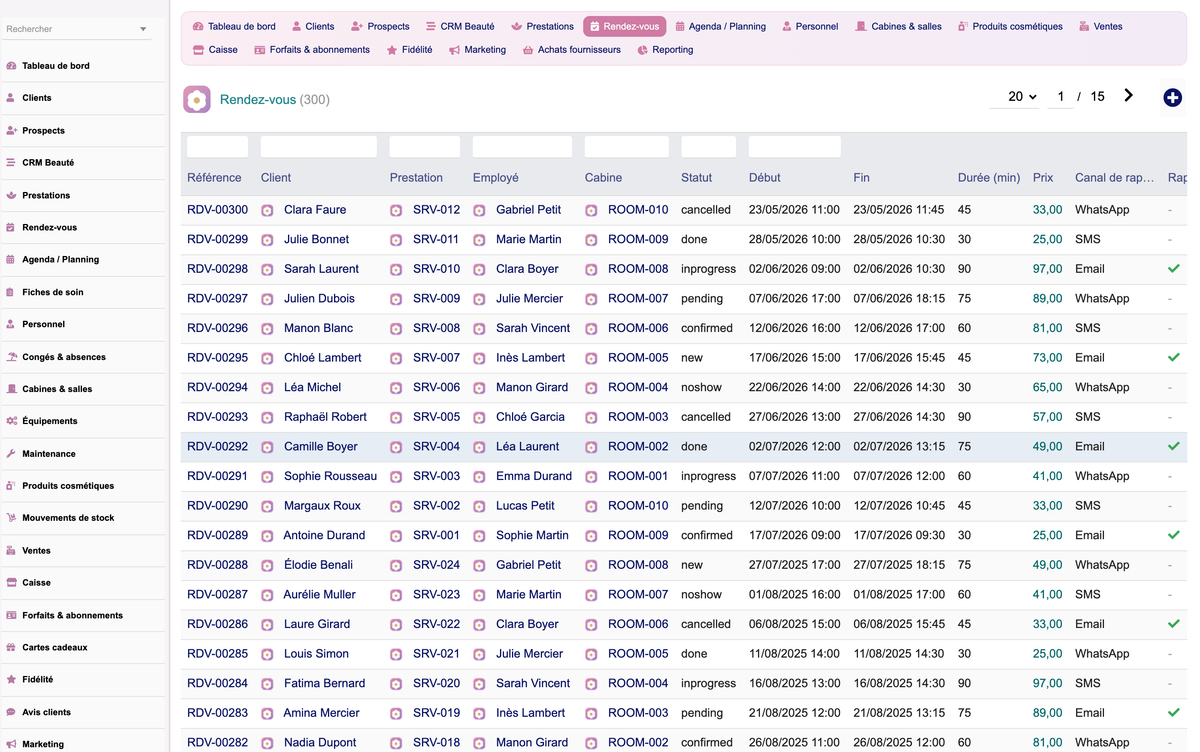Click price 97,00 in row RDV-00298
The image size is (1200, 752).
tap(1047, 269)
